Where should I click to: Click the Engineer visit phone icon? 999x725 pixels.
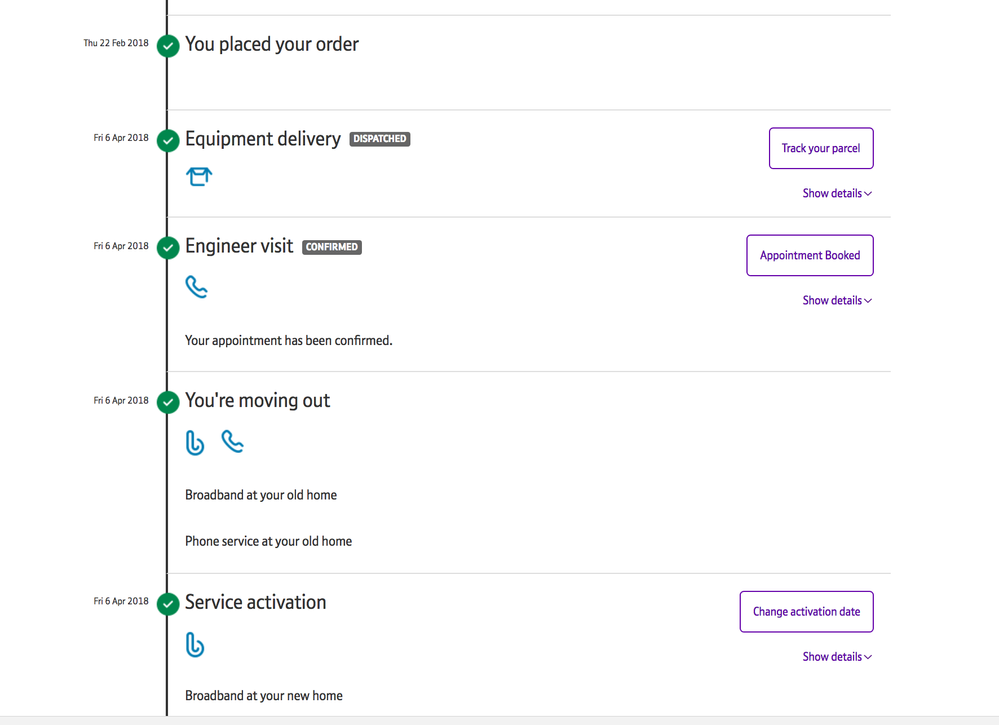point(196,287)
